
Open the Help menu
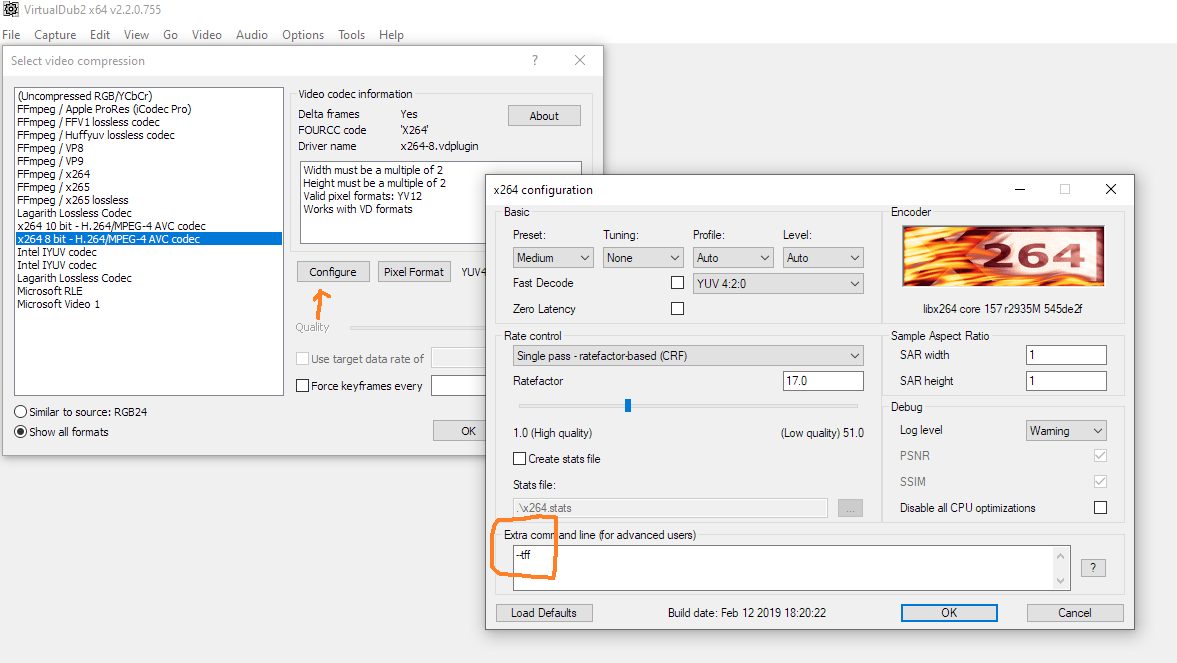[391, 35]
